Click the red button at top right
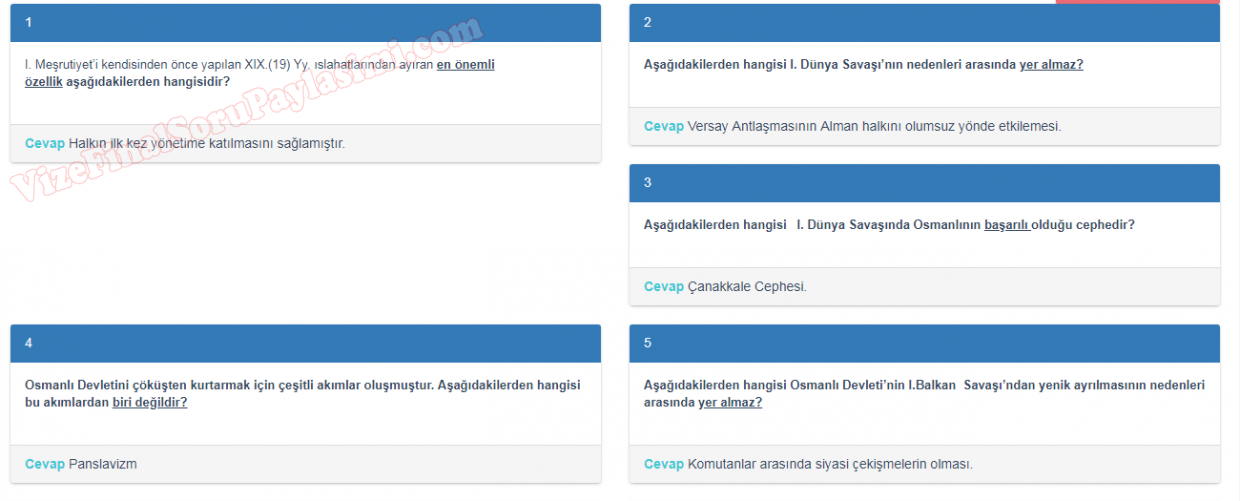 1137,2
